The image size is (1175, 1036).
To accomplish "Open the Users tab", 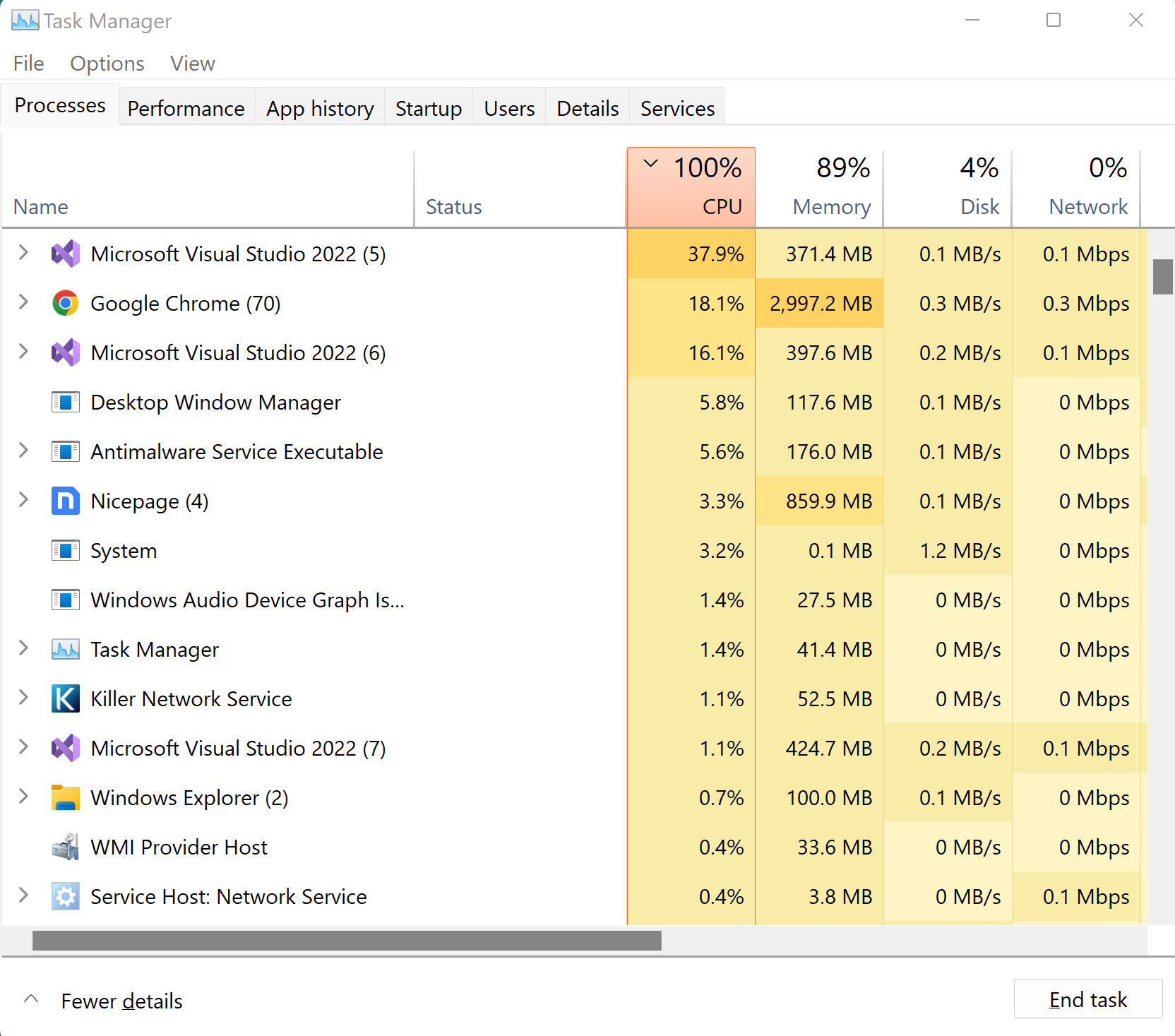I will coord(509,108).
